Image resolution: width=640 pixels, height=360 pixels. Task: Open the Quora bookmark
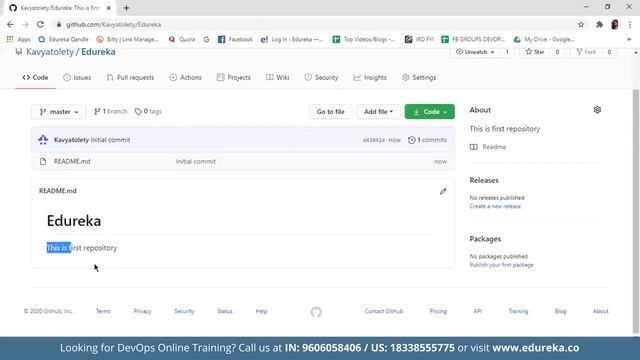pyautogui.click(x=182, y=39)
